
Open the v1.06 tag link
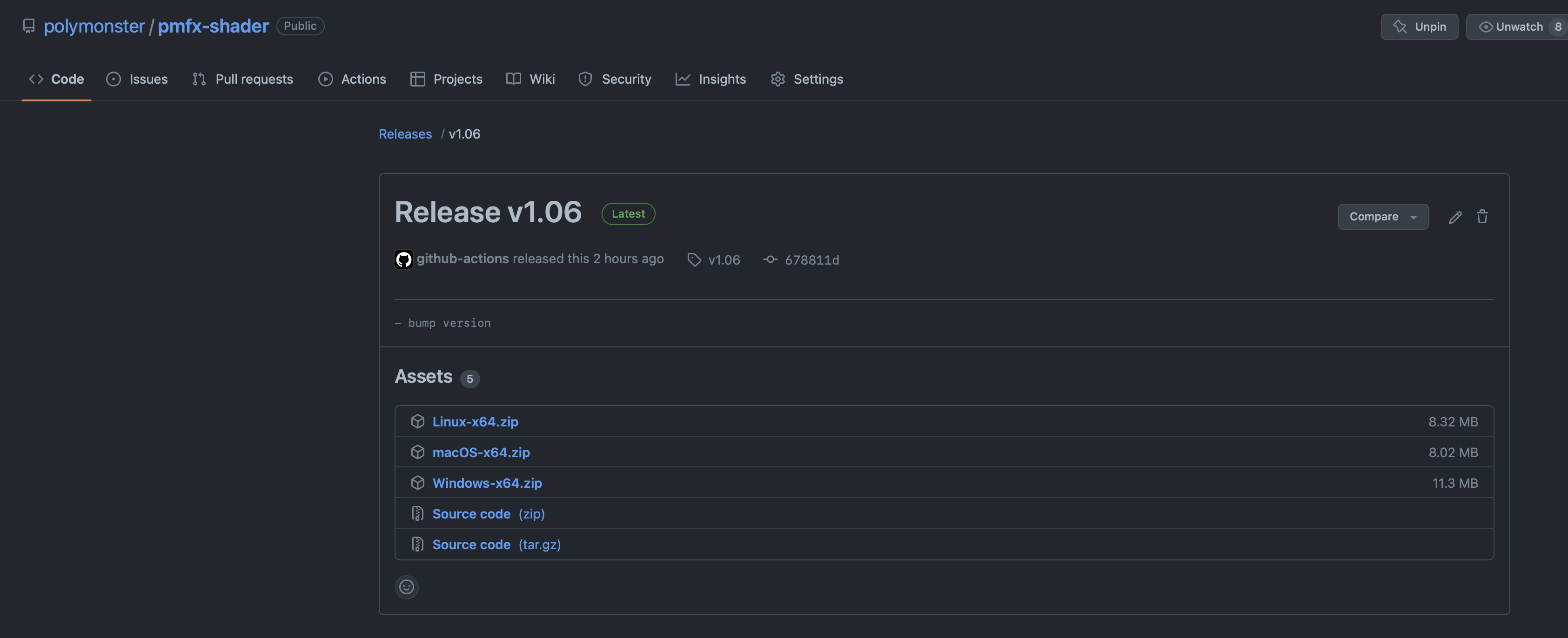[724, 259]
